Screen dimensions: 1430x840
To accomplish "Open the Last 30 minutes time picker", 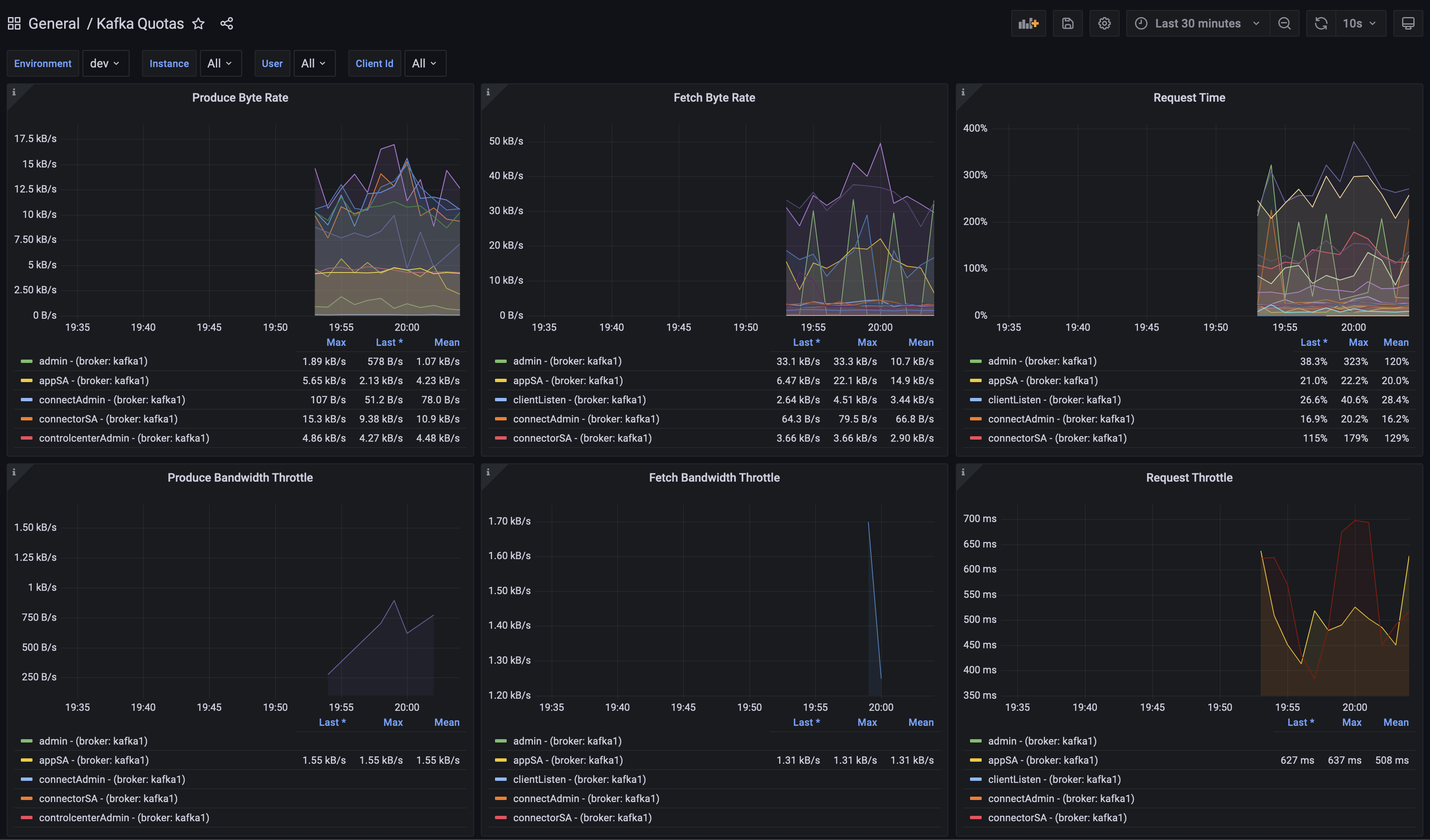I will tap(1197, 23).
